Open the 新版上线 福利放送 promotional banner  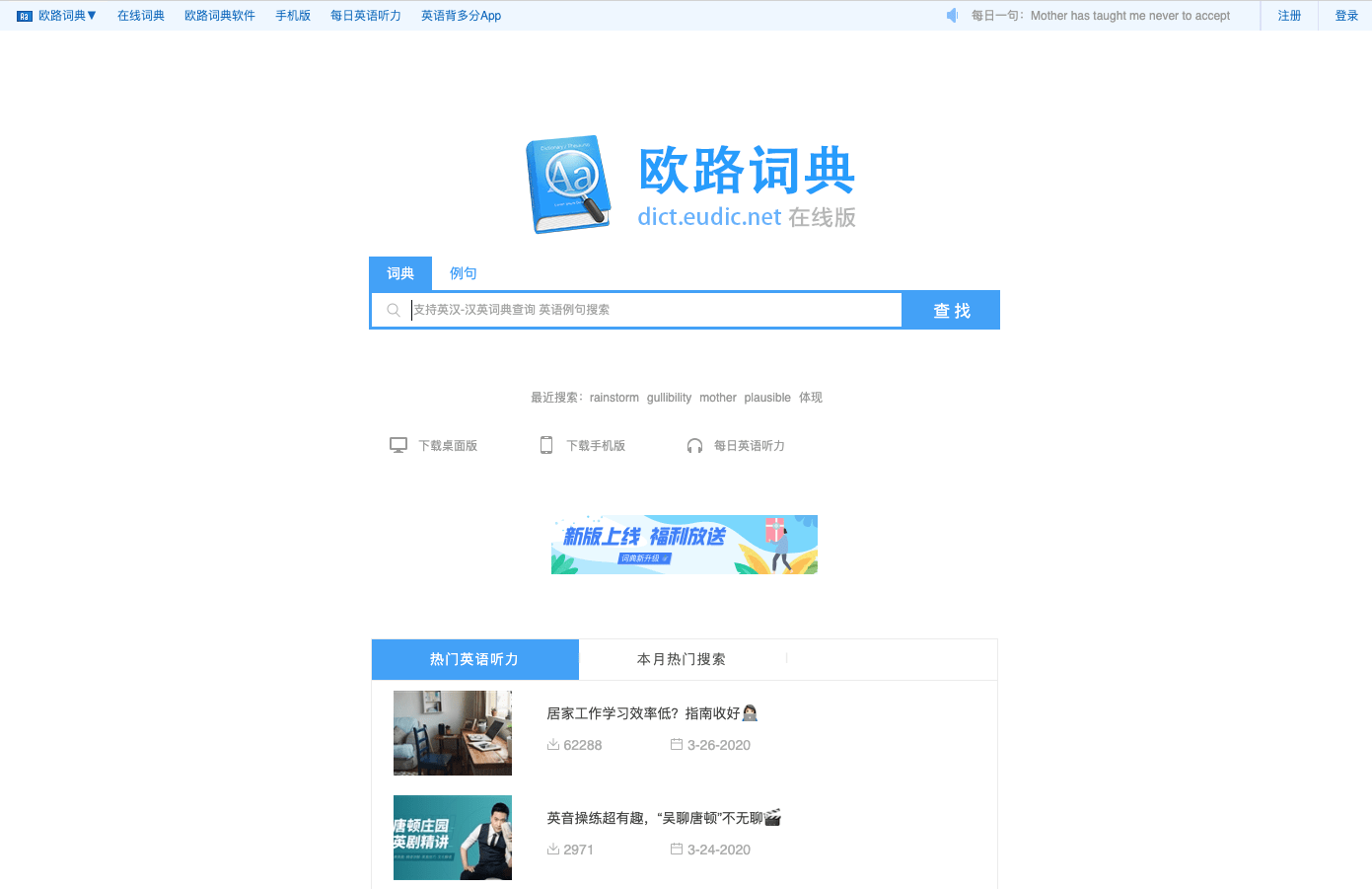pos(685,545)
